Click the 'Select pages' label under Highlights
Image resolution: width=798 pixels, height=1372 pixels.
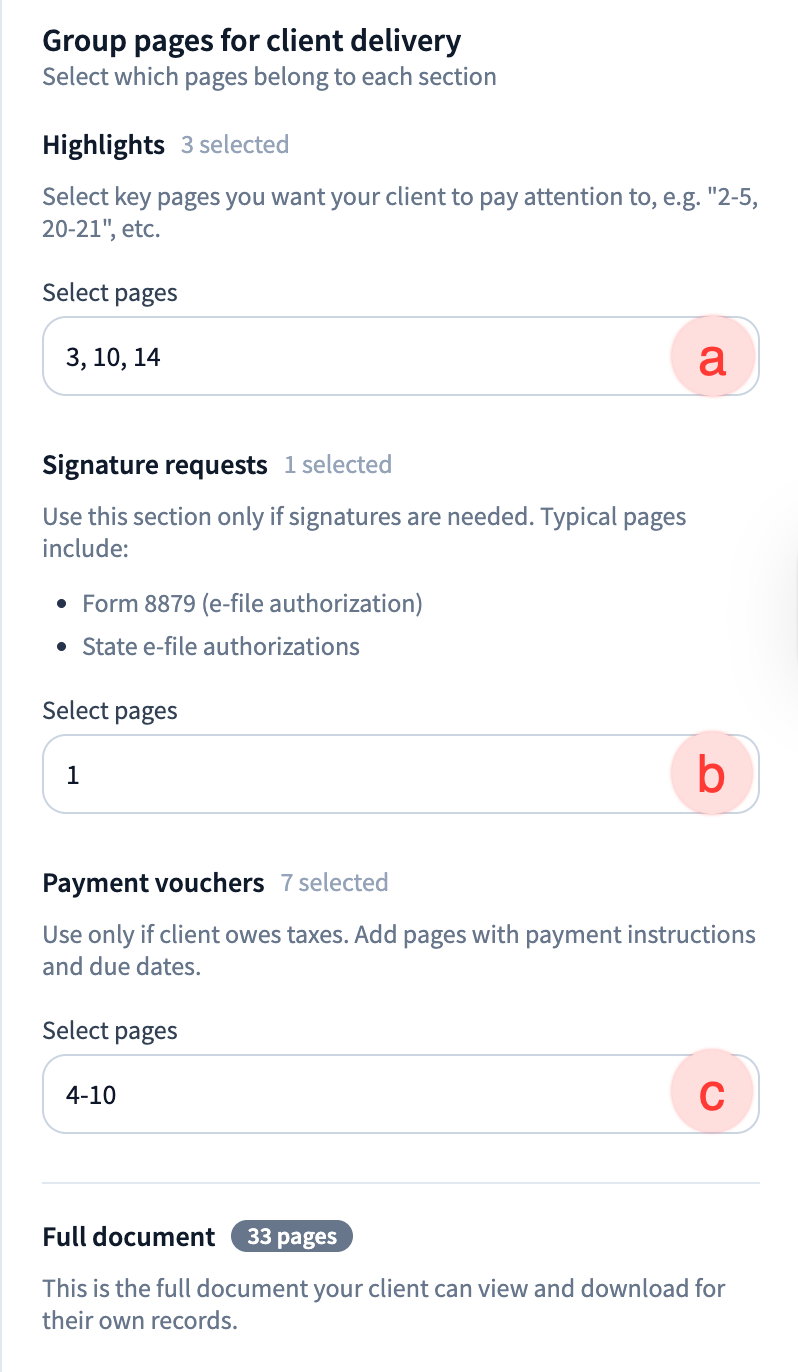[109, 293]
